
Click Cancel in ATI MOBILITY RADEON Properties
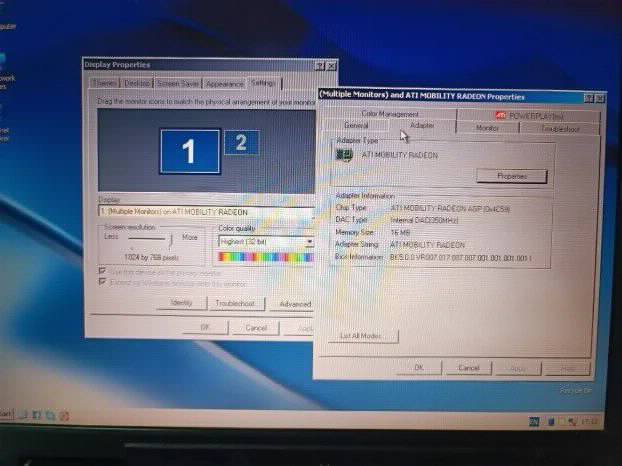(x=469, y=368)
